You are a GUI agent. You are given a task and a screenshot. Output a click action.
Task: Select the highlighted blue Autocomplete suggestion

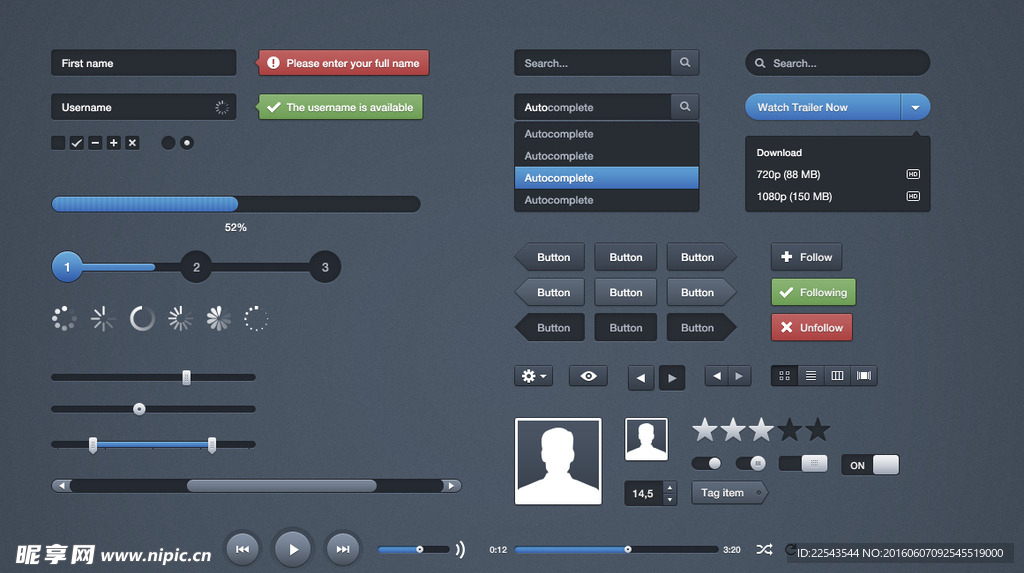point(607,178)
